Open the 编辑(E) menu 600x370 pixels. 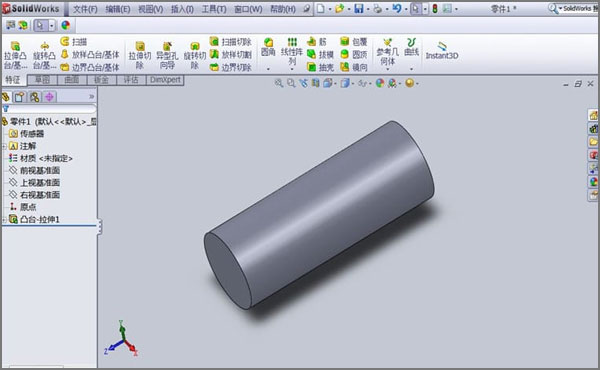point(117,9)
